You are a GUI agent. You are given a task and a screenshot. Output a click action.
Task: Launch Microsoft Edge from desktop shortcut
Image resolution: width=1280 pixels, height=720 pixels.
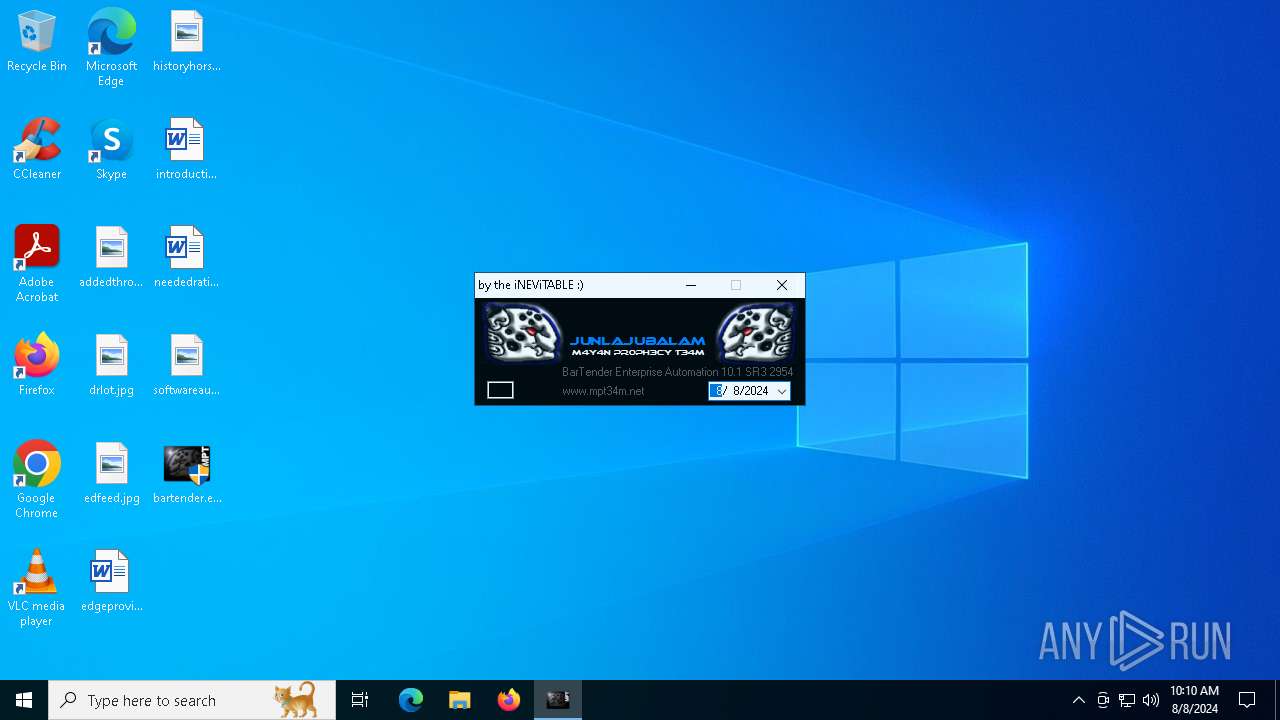coord(111,48)
